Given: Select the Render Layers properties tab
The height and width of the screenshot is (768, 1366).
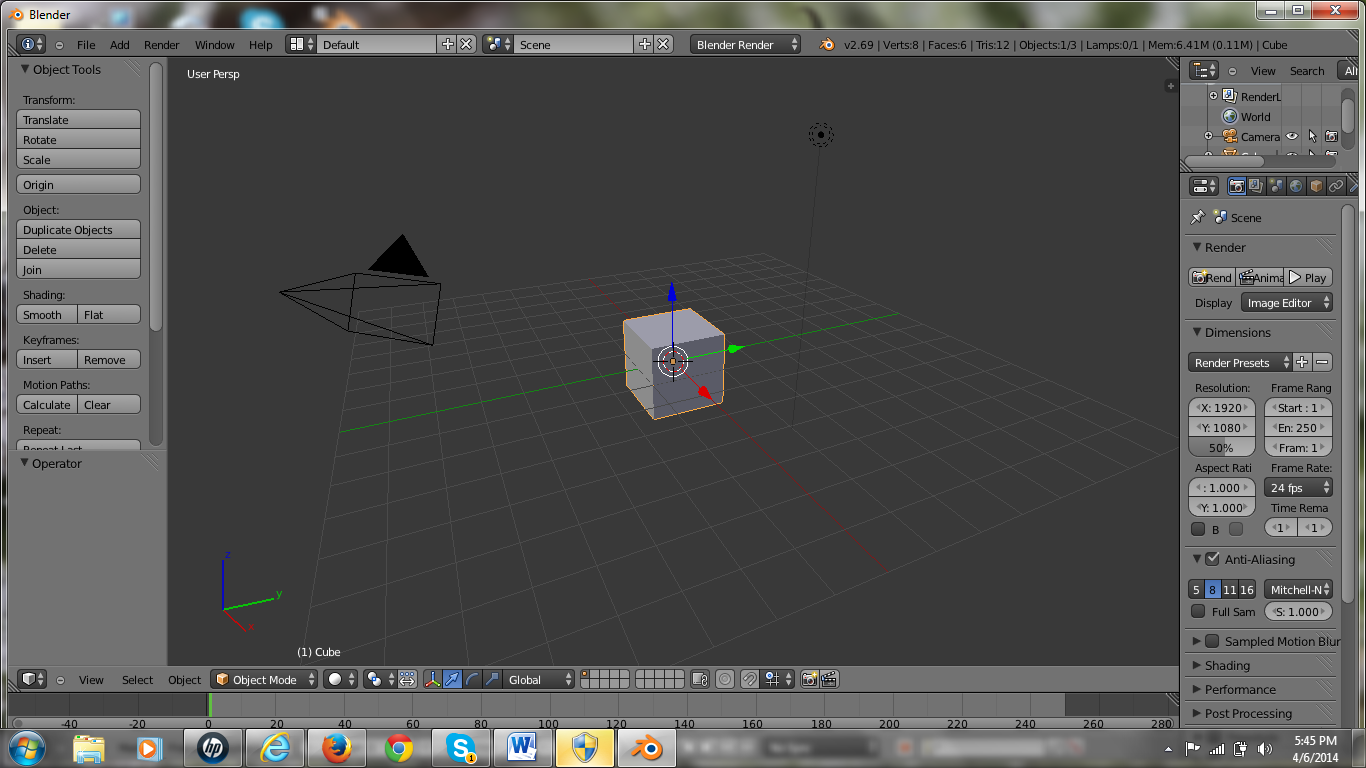Looking at the screenshot, I should [x=1255, y=186].
